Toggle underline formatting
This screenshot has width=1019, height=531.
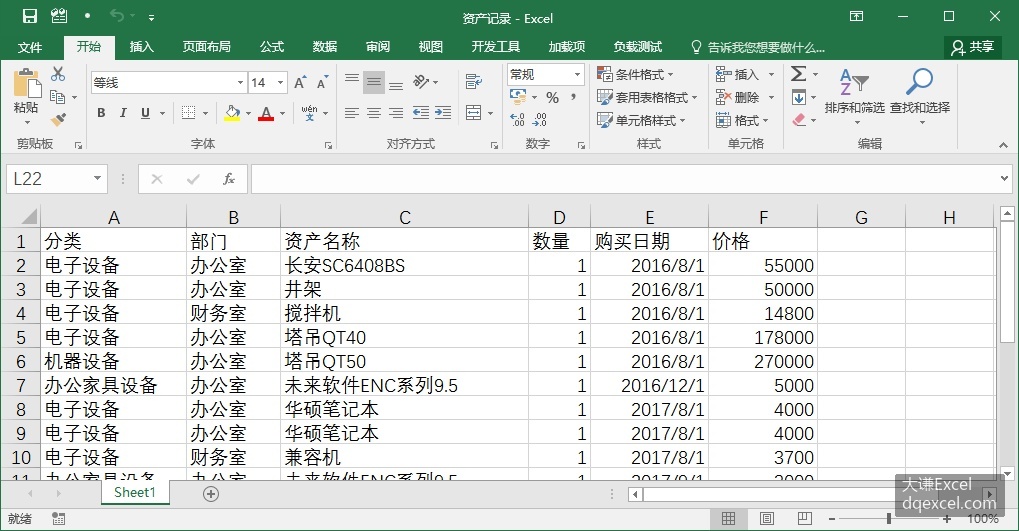click(145, 113)
